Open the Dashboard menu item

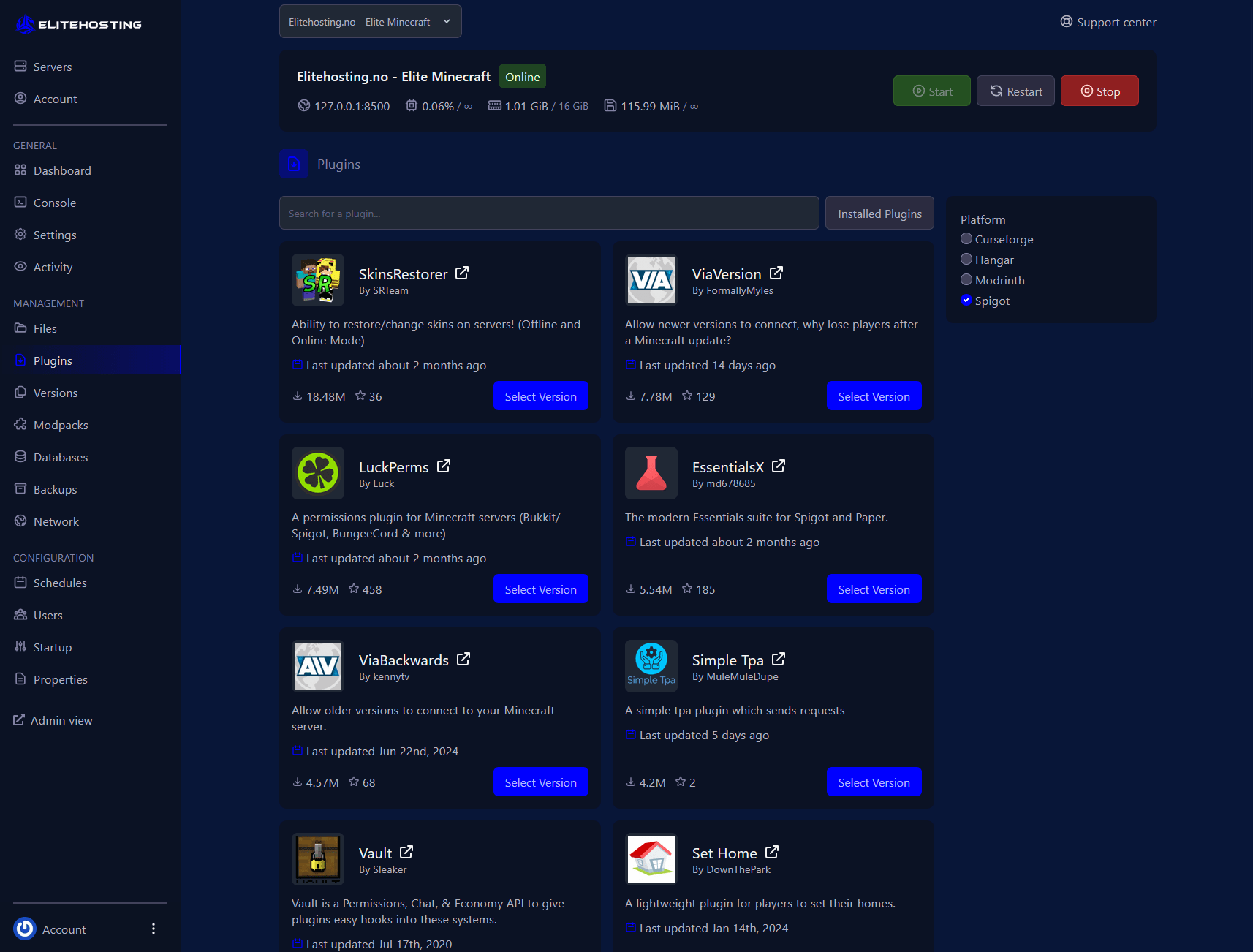coord(62,170)
